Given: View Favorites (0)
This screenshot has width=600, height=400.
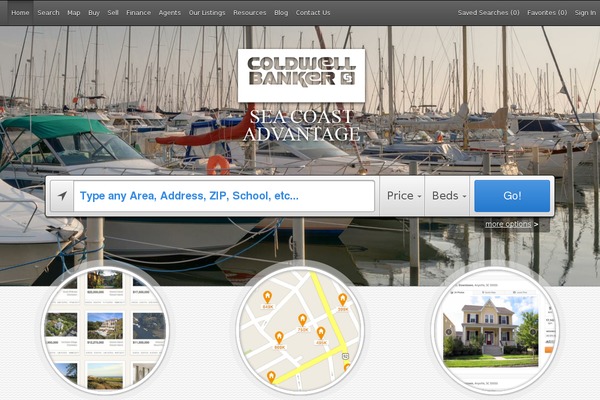Looking at the screenshot, I should point(547,13).
